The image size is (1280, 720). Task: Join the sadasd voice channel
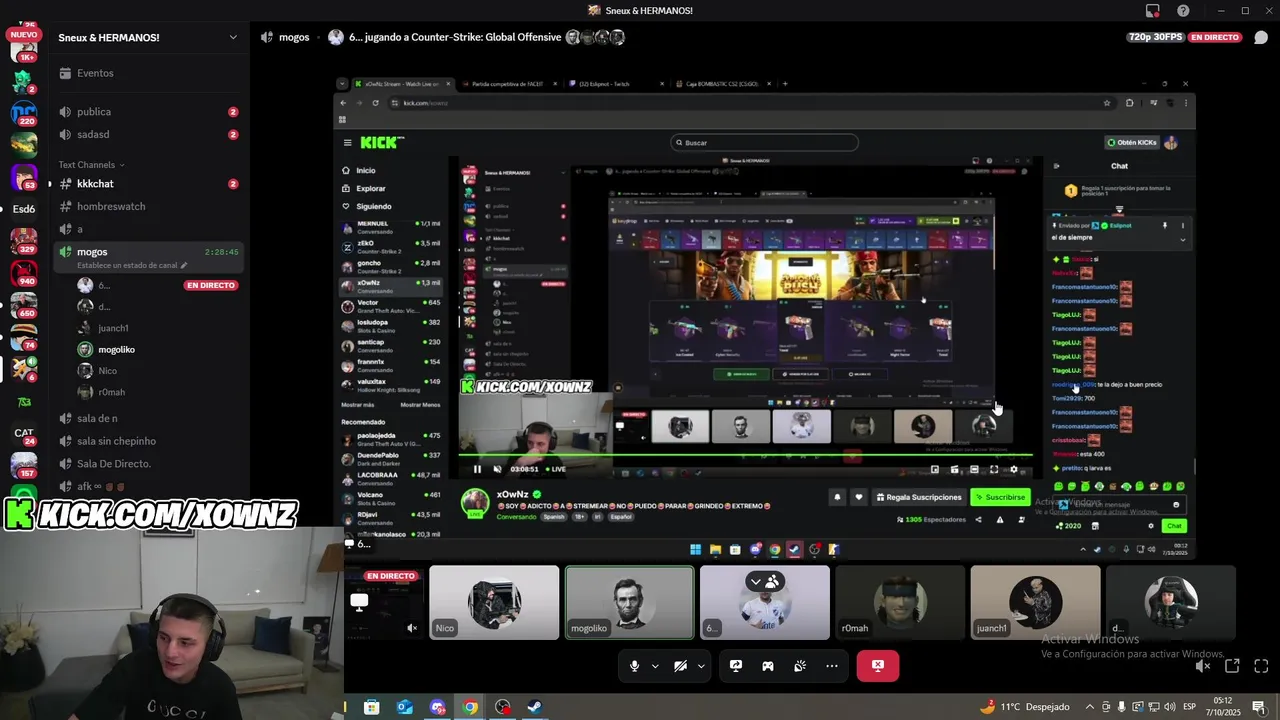tap(150, 134)
